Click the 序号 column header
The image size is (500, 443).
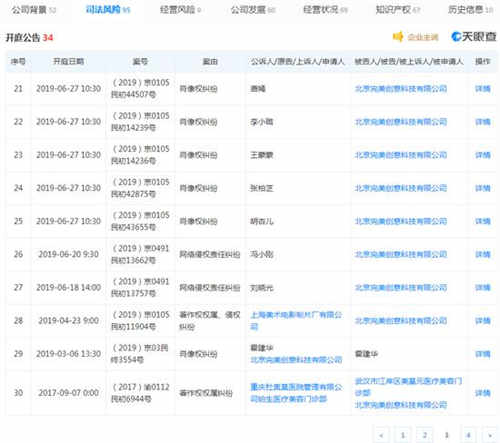pos(18,61)
